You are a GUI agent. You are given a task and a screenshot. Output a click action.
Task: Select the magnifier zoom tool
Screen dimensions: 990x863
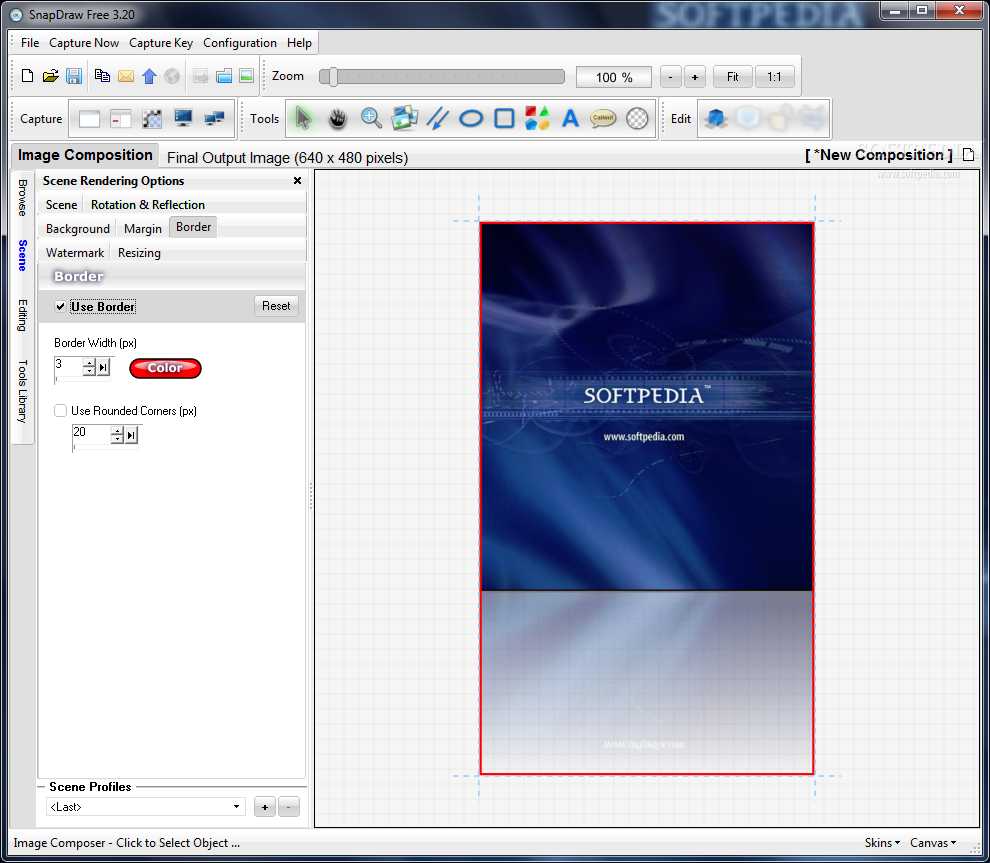[371, 118]
